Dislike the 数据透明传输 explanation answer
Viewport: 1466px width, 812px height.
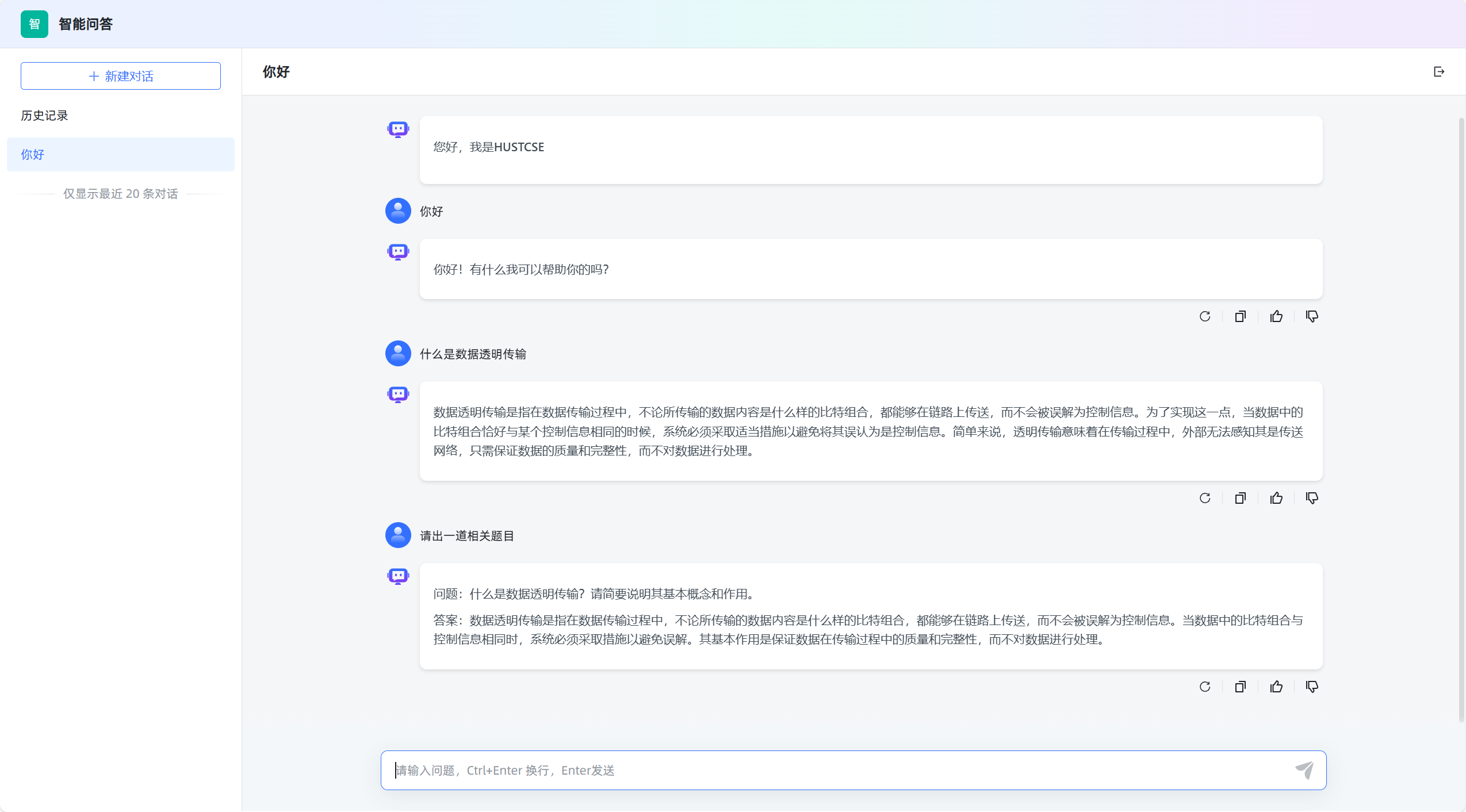1312,498
